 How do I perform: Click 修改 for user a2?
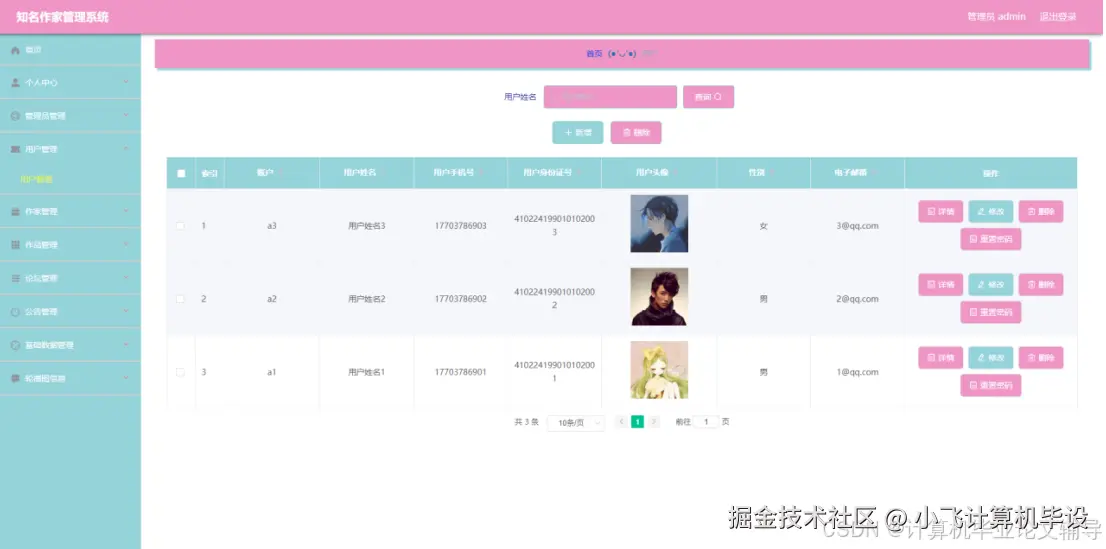[990, 284]
